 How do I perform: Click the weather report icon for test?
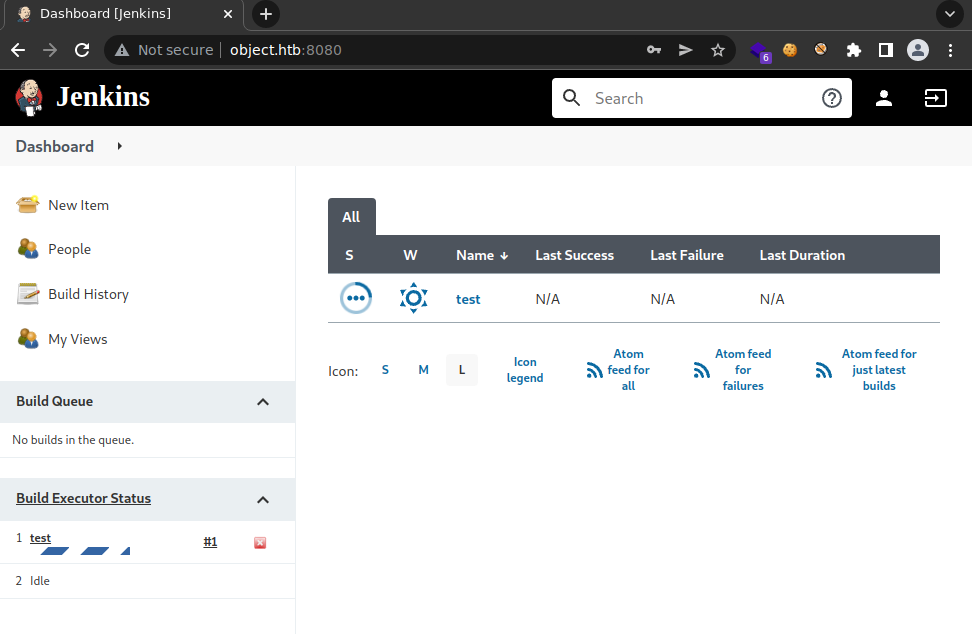(x=413, y=298)
